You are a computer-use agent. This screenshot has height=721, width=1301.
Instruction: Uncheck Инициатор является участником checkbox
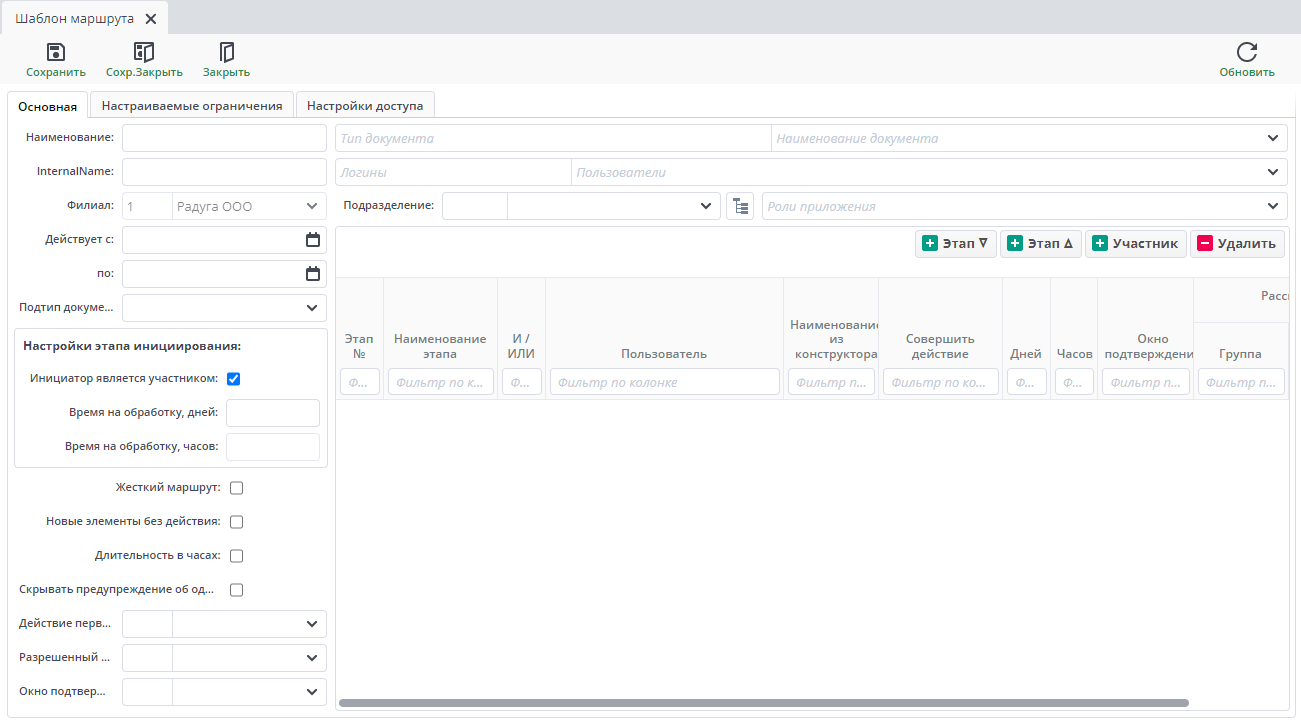(234, 379)
